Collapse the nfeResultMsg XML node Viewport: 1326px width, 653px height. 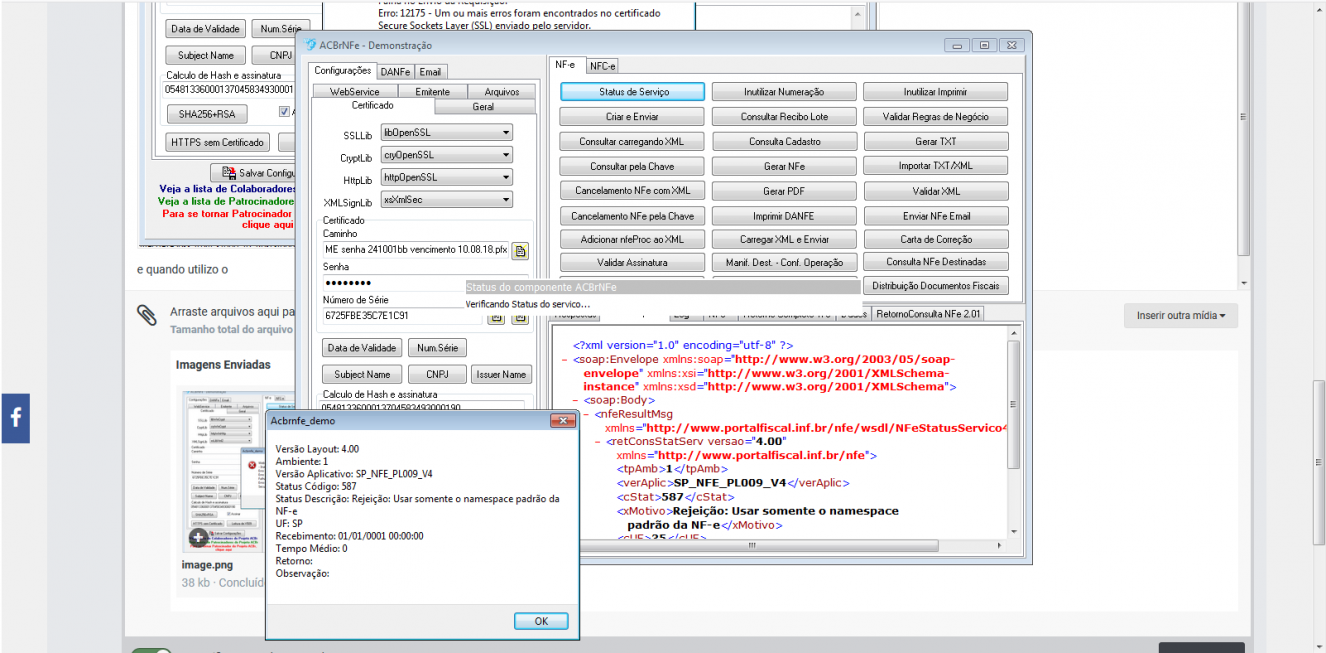click(587, 413)
